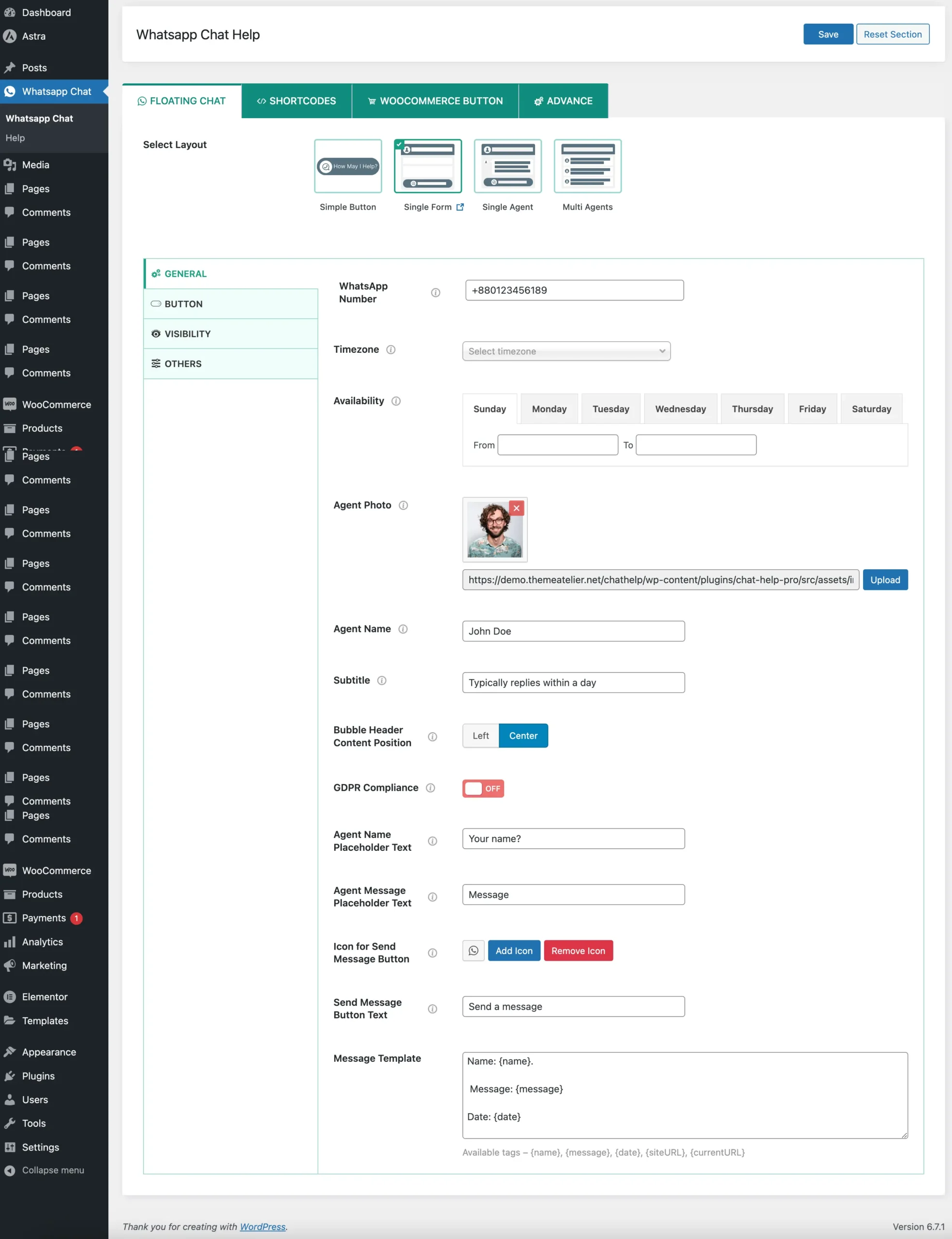Click Upload for the agent photo
This screenshot has width=952, height=1239.
[885, 580]
